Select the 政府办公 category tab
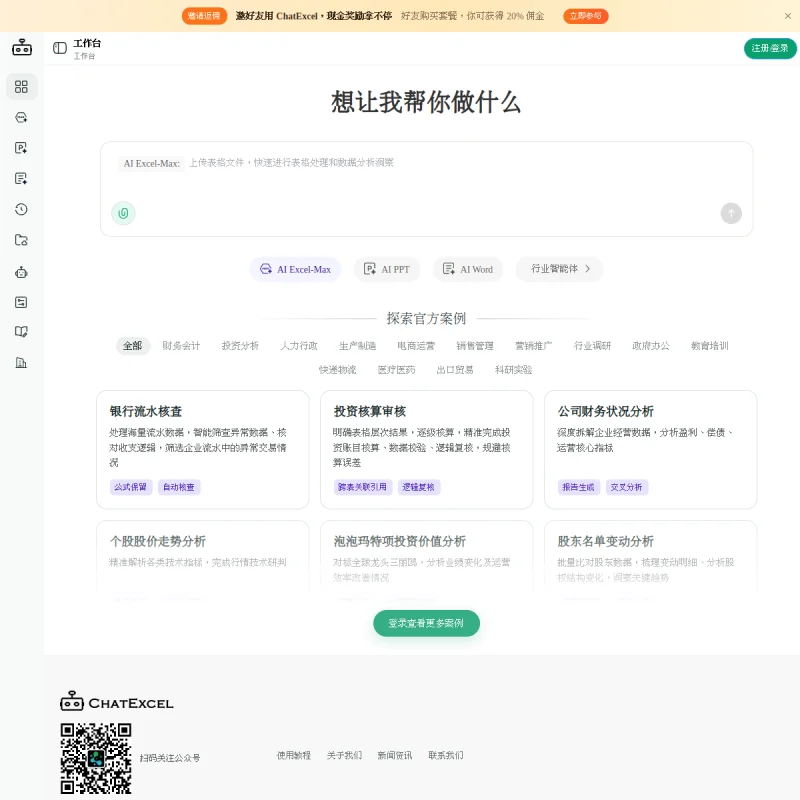This screenshot has height=800, width=800. [651, 346]
